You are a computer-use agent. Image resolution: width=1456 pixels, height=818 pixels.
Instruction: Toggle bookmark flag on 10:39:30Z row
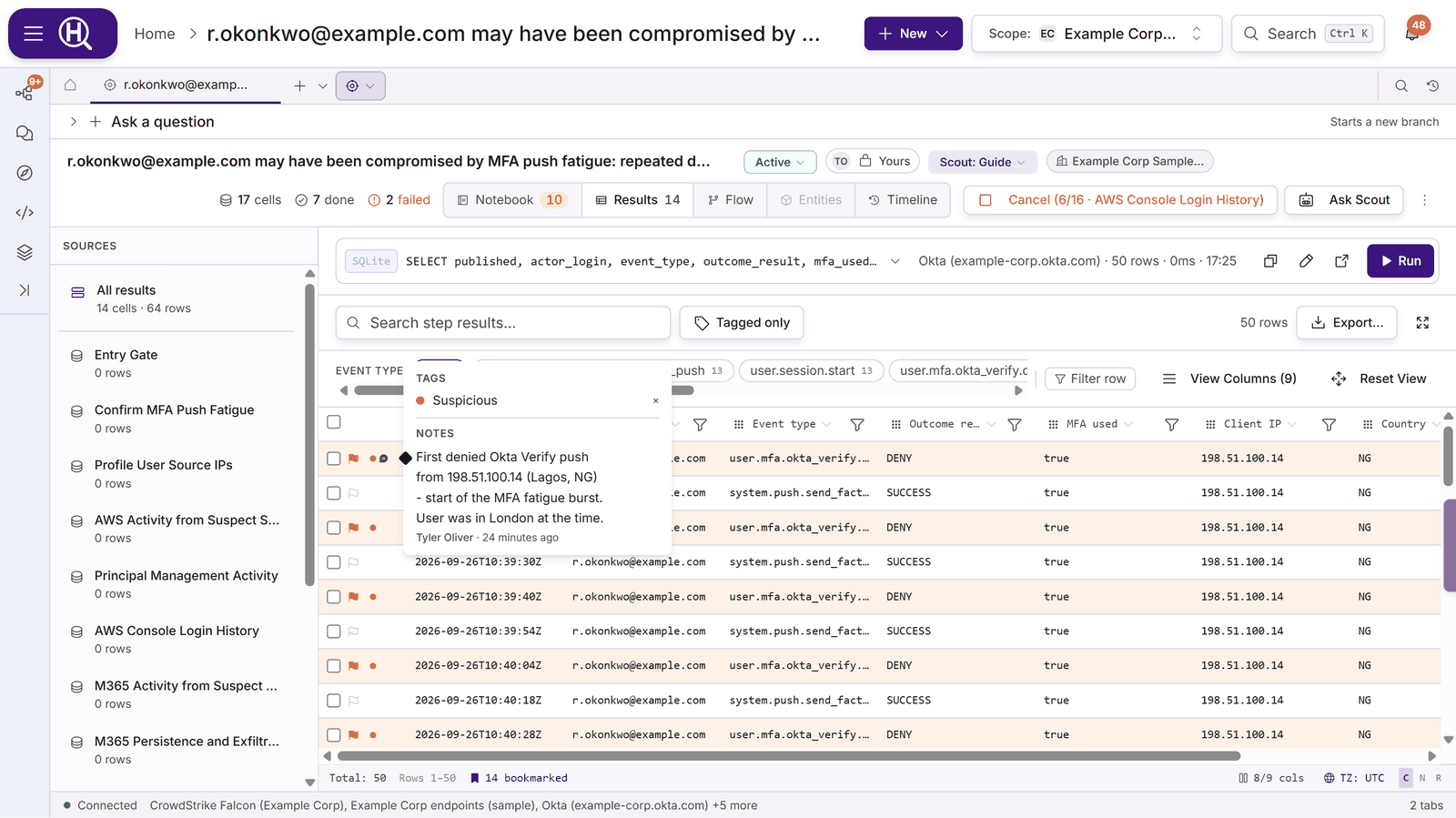coord(353,562)
